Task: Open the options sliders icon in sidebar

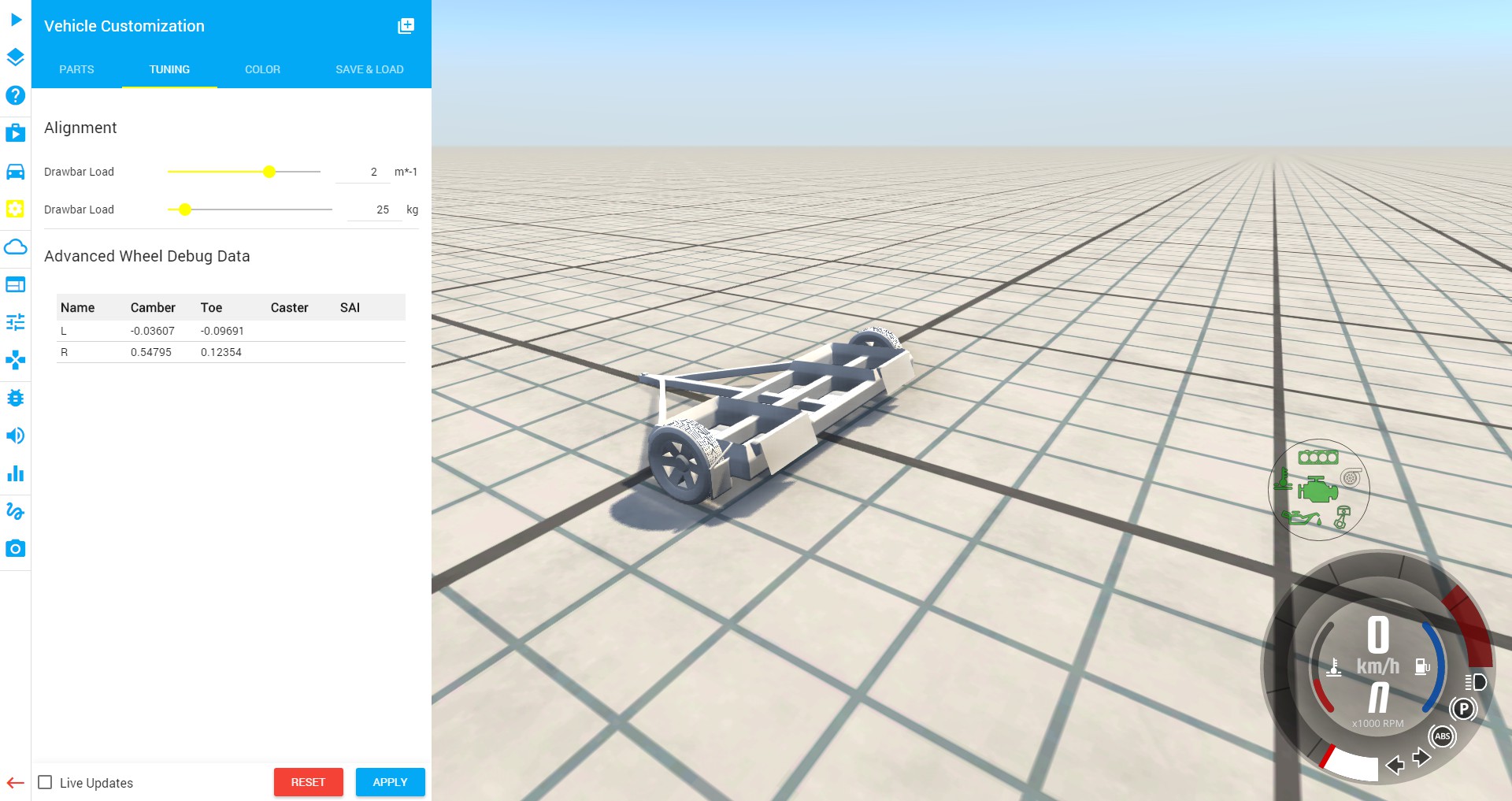Action: (x=16, y=322)
